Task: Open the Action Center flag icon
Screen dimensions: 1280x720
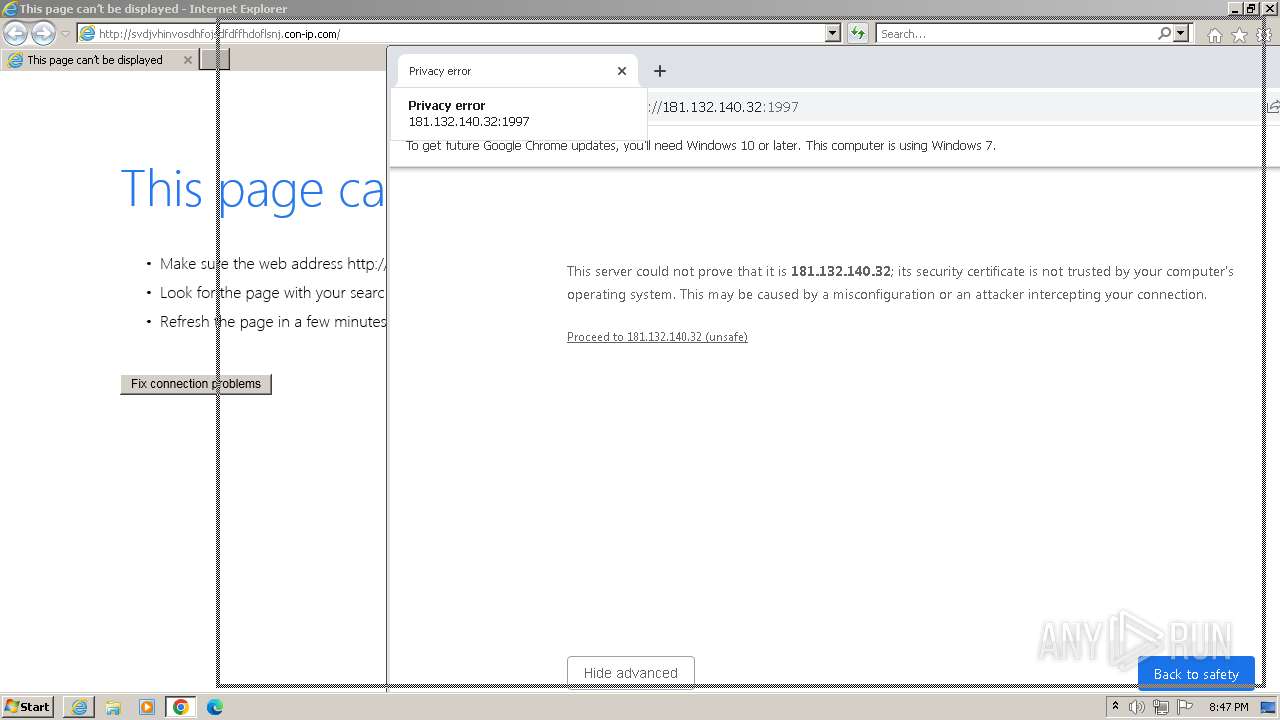Action: click(1185, 707)
